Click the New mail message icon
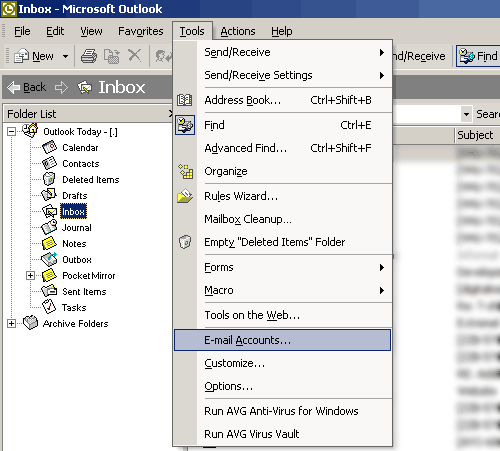This screenshot has width=500, height=451. [21, 56]
